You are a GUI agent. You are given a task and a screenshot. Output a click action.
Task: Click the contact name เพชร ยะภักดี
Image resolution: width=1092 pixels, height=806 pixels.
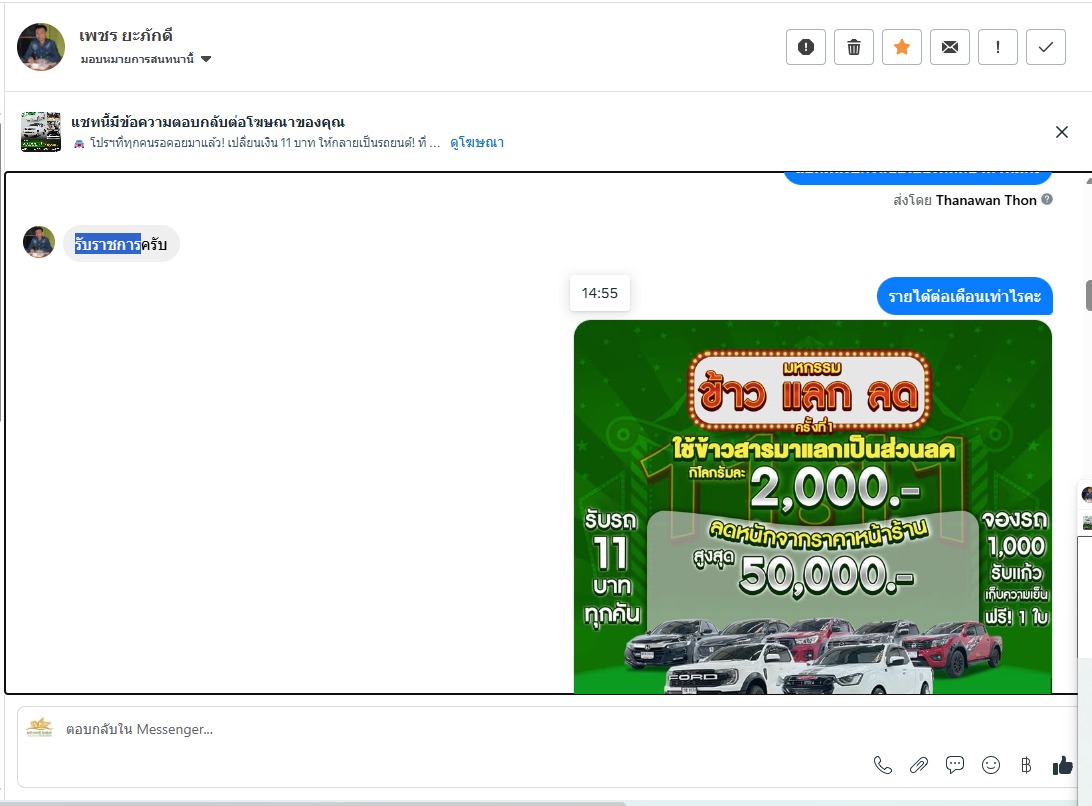(125, 36)
